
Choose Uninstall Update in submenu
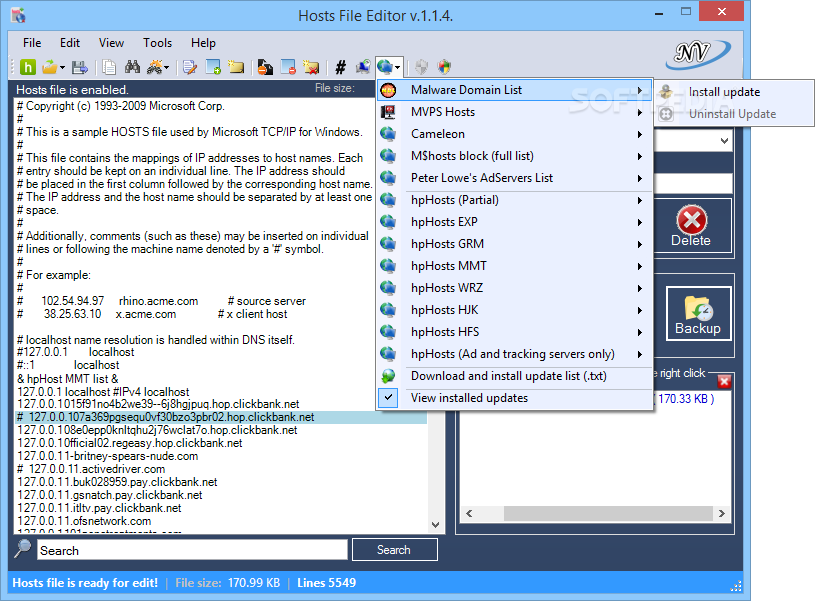[734, 114]
